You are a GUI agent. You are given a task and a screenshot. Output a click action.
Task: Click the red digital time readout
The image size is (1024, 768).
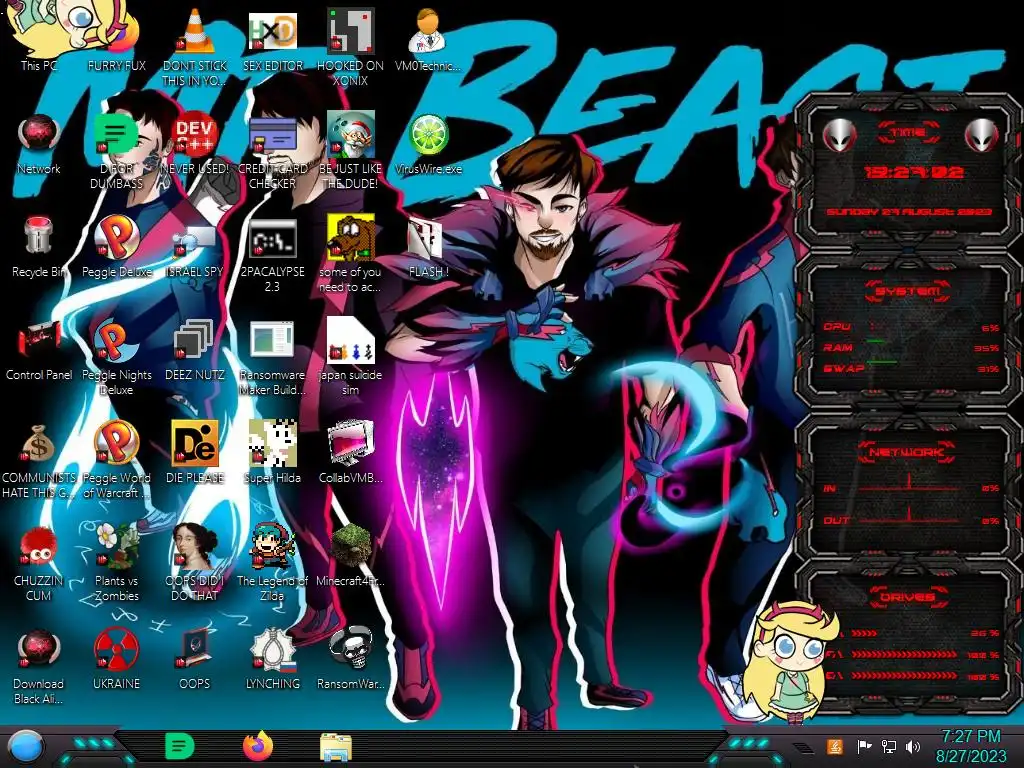[914, 172]
